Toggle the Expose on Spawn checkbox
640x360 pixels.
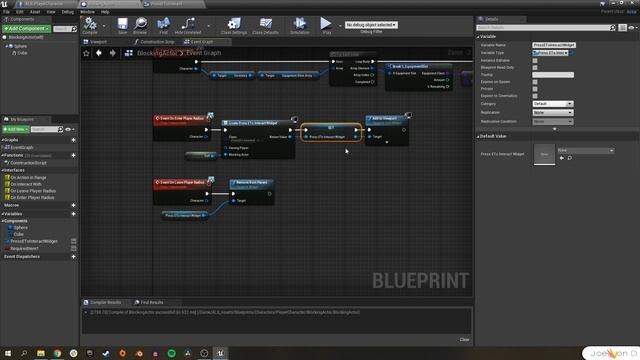(535, 82)
